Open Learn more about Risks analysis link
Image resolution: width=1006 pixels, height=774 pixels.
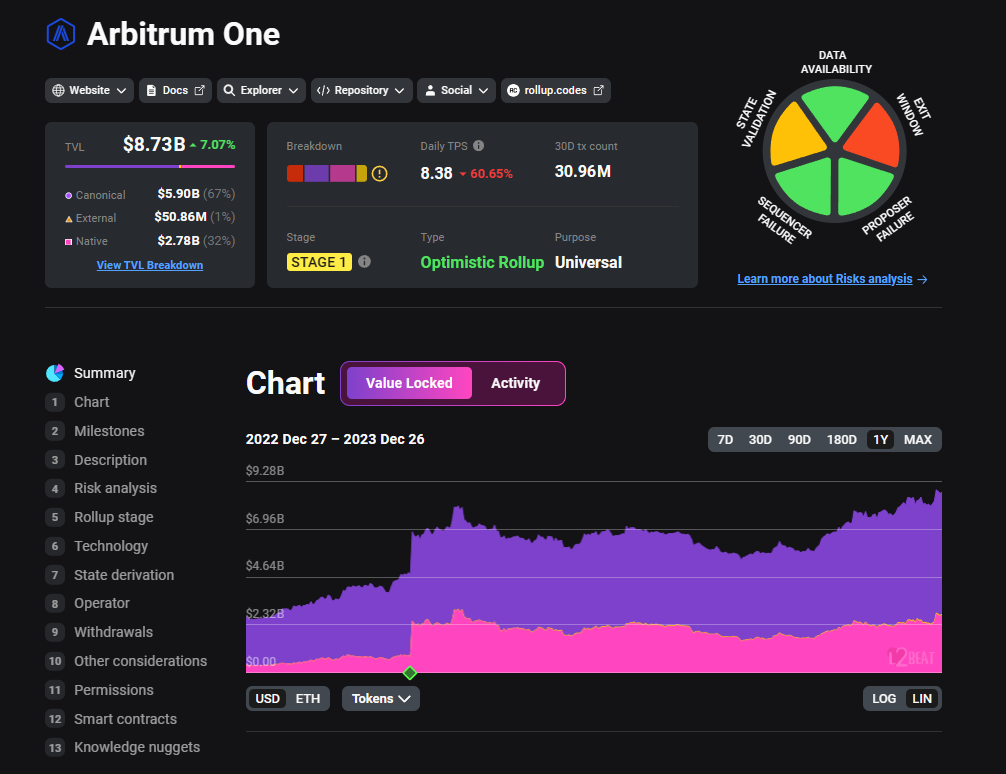point(825,279)
